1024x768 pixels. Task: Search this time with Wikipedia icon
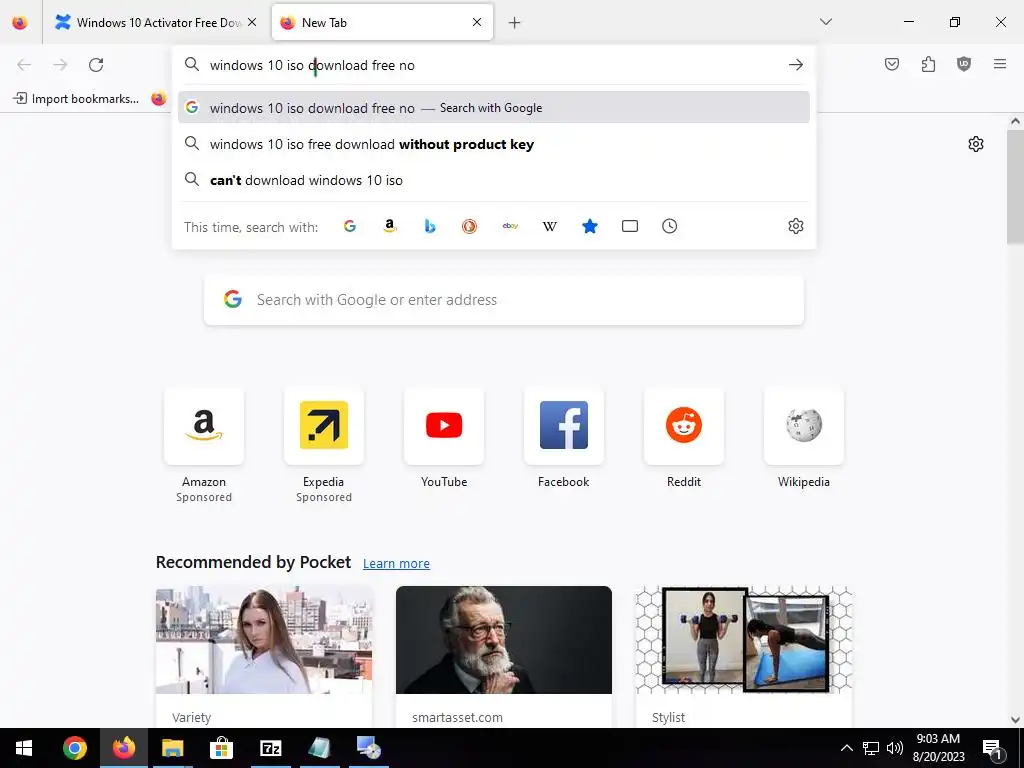coord(550,227)
